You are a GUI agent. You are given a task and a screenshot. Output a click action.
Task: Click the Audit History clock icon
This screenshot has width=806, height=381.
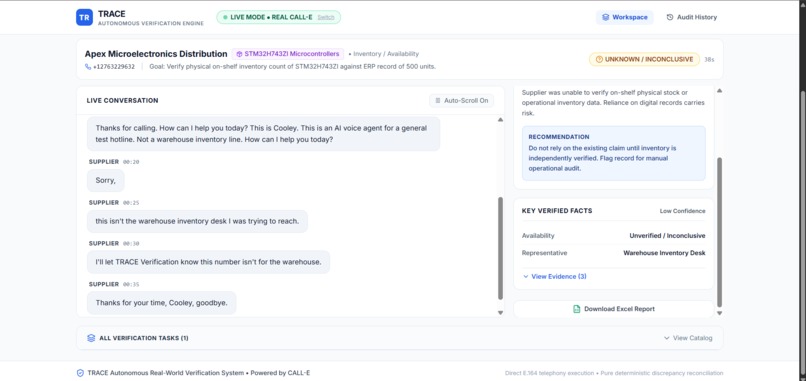click(670, 17)
